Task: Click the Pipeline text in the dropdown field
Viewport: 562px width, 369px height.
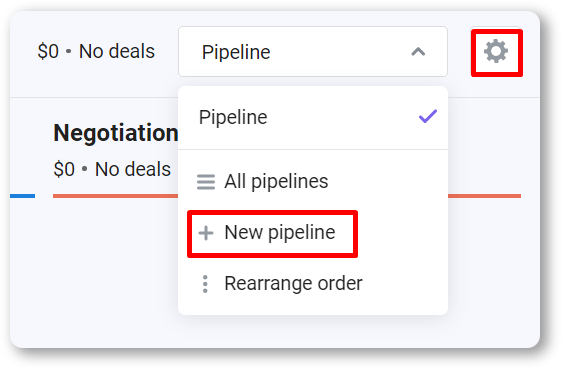Action: [236, 53]
